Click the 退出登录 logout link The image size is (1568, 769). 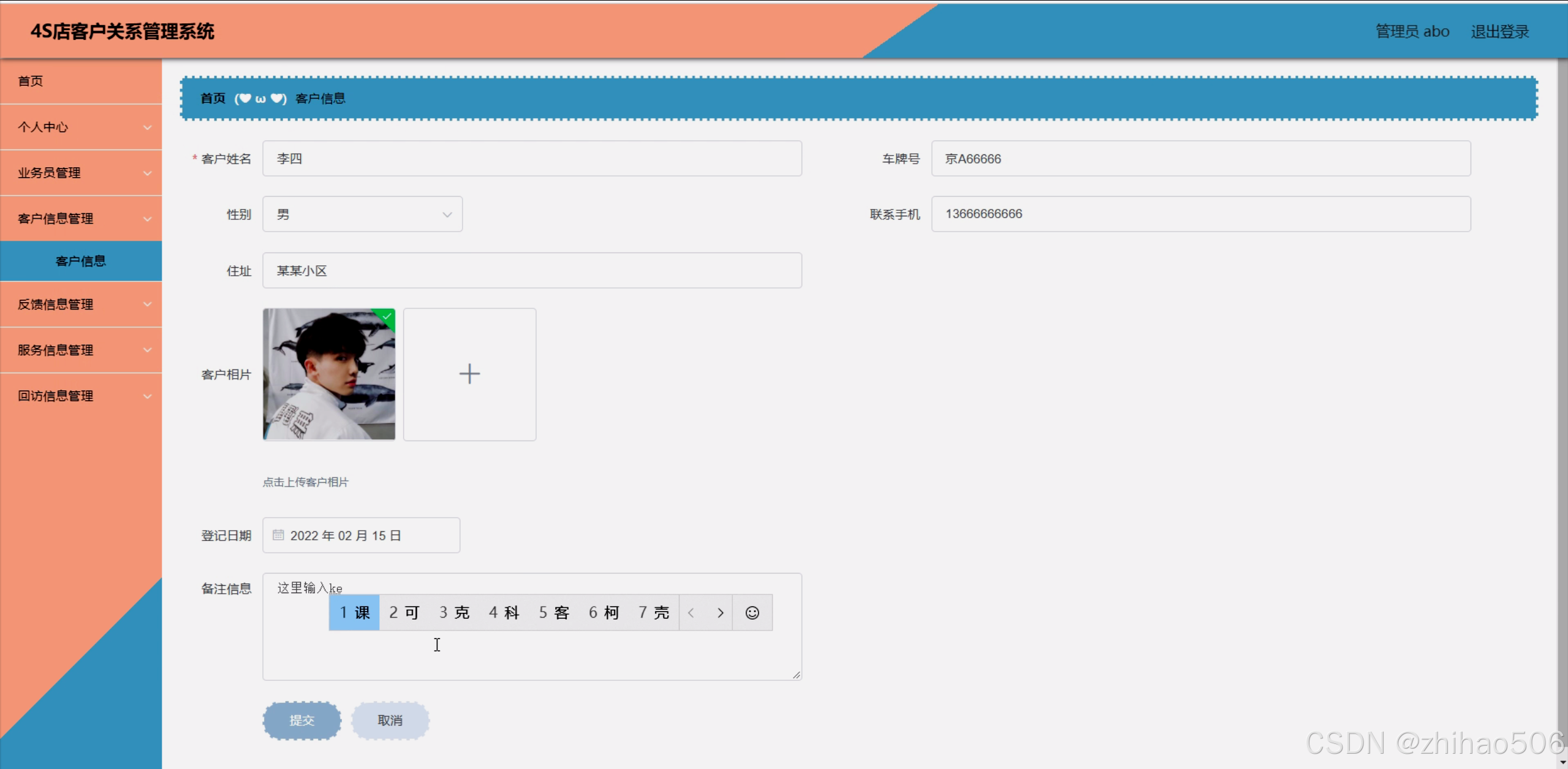tap(1499, 31)
